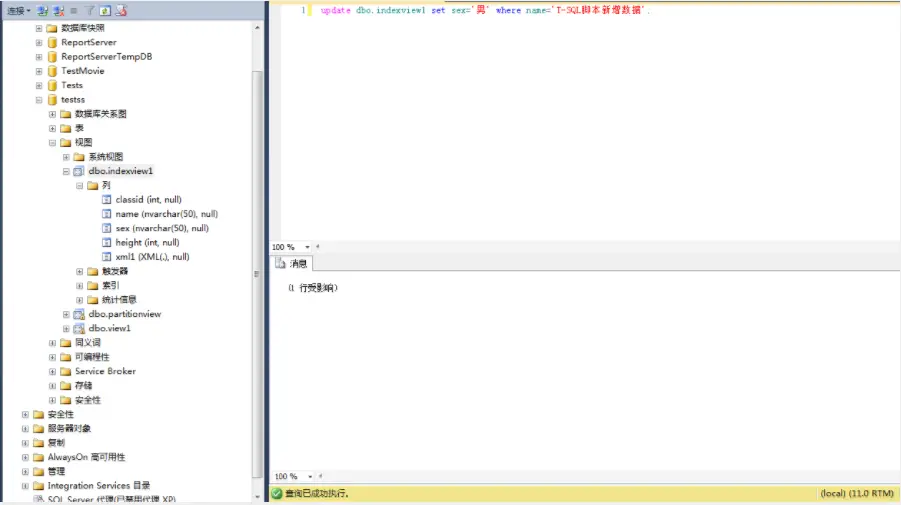Expand the ReportServerTempDB node

(x=38, y=56)
